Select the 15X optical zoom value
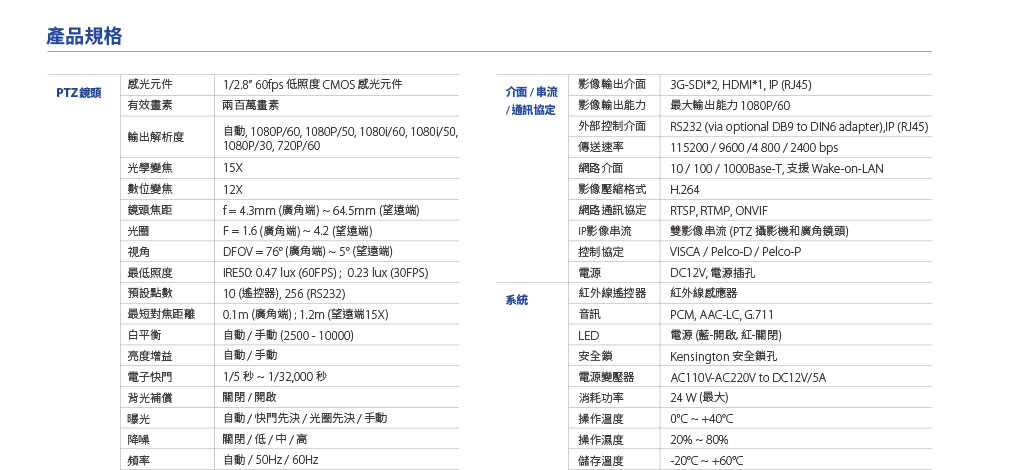Screen dimensions: 1024x470 click(233, 168)
